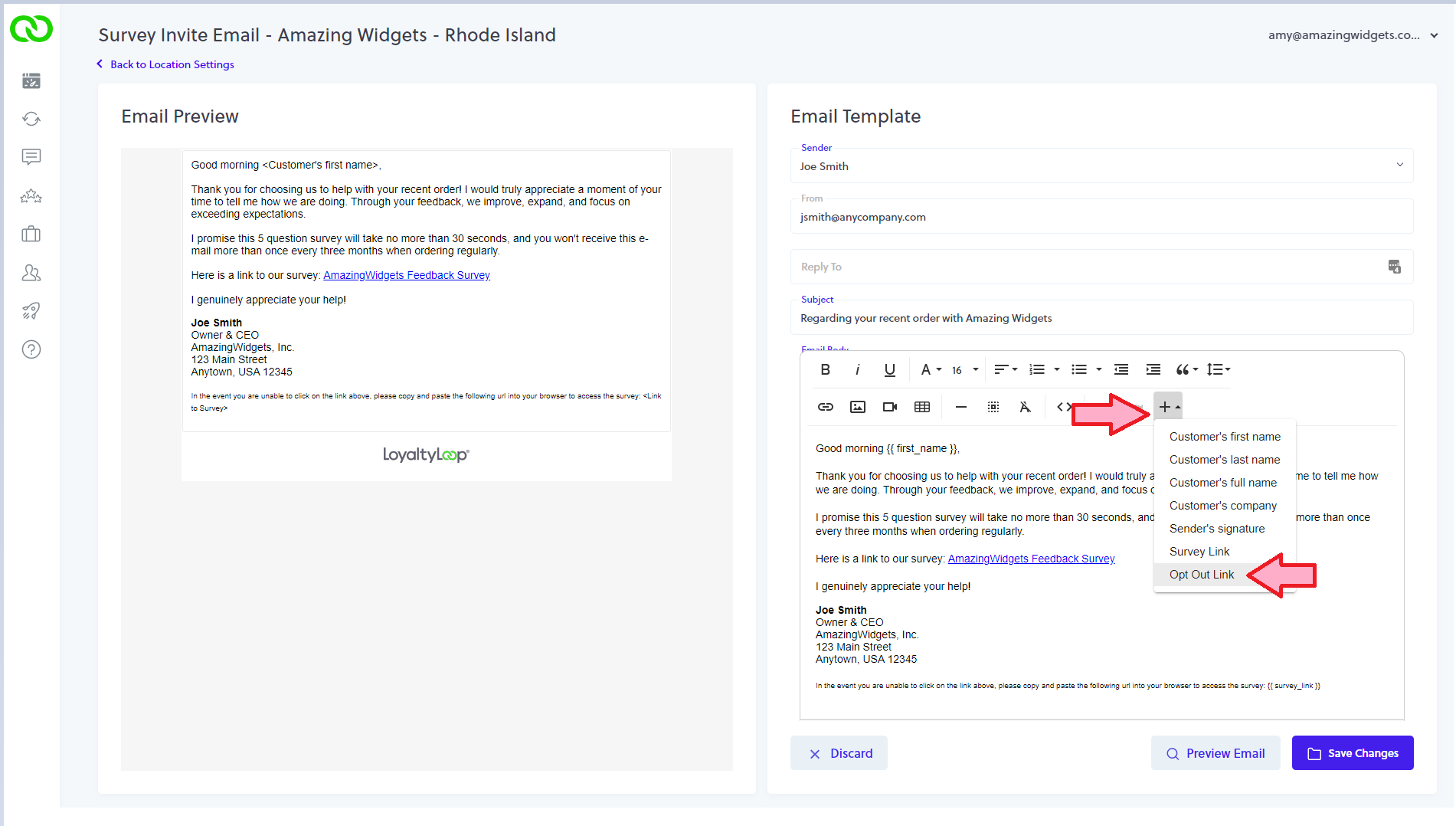The width and height of the screenshot is (1456, 826).
Task: Click the bold 'Joe Smith' signature in the editor
Action: click(x=841, y=610)
